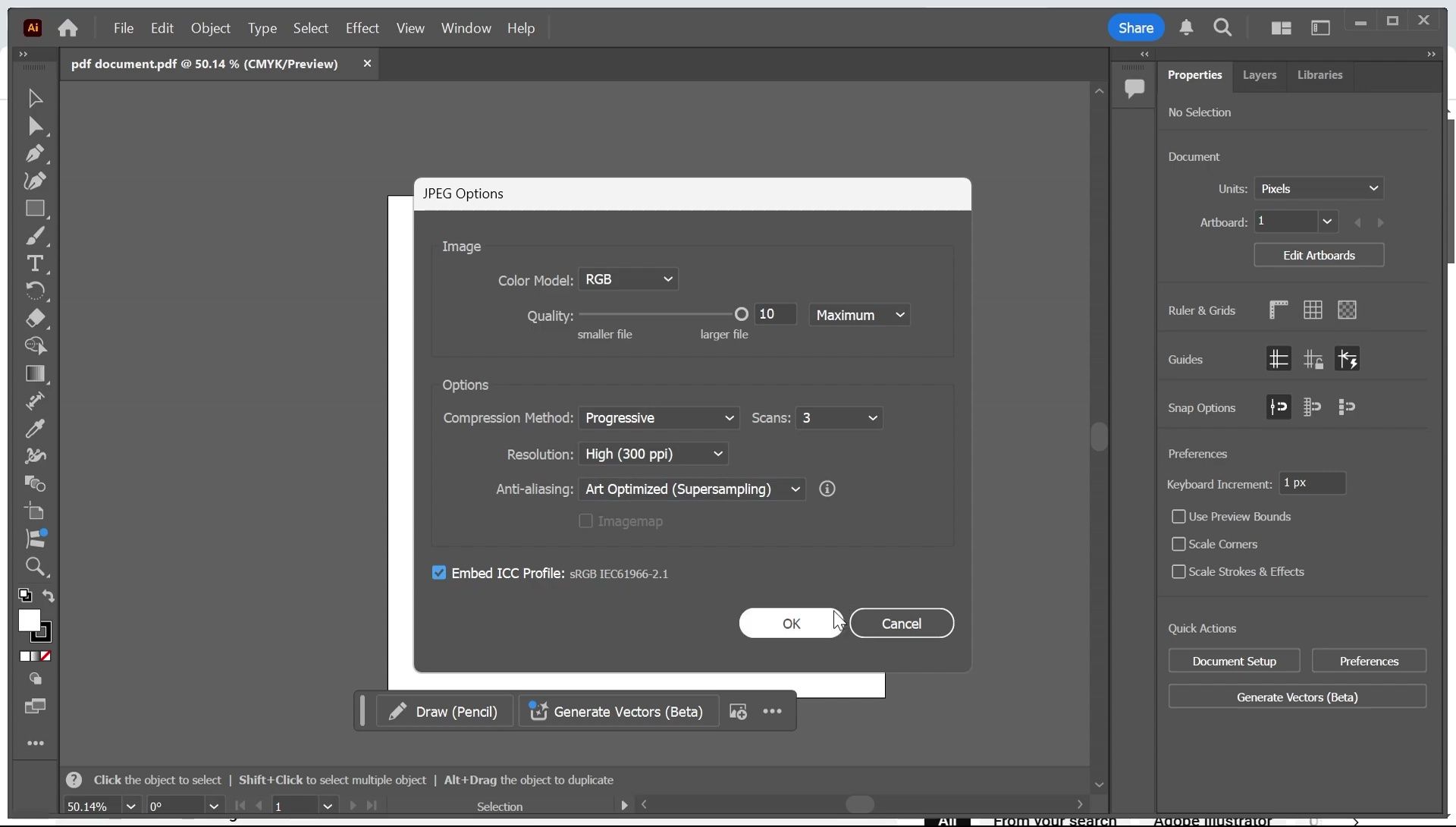The image size is (1456, 827).
Task: Enable Use Preview Bounds checkbox
Action: point(1178,517)
